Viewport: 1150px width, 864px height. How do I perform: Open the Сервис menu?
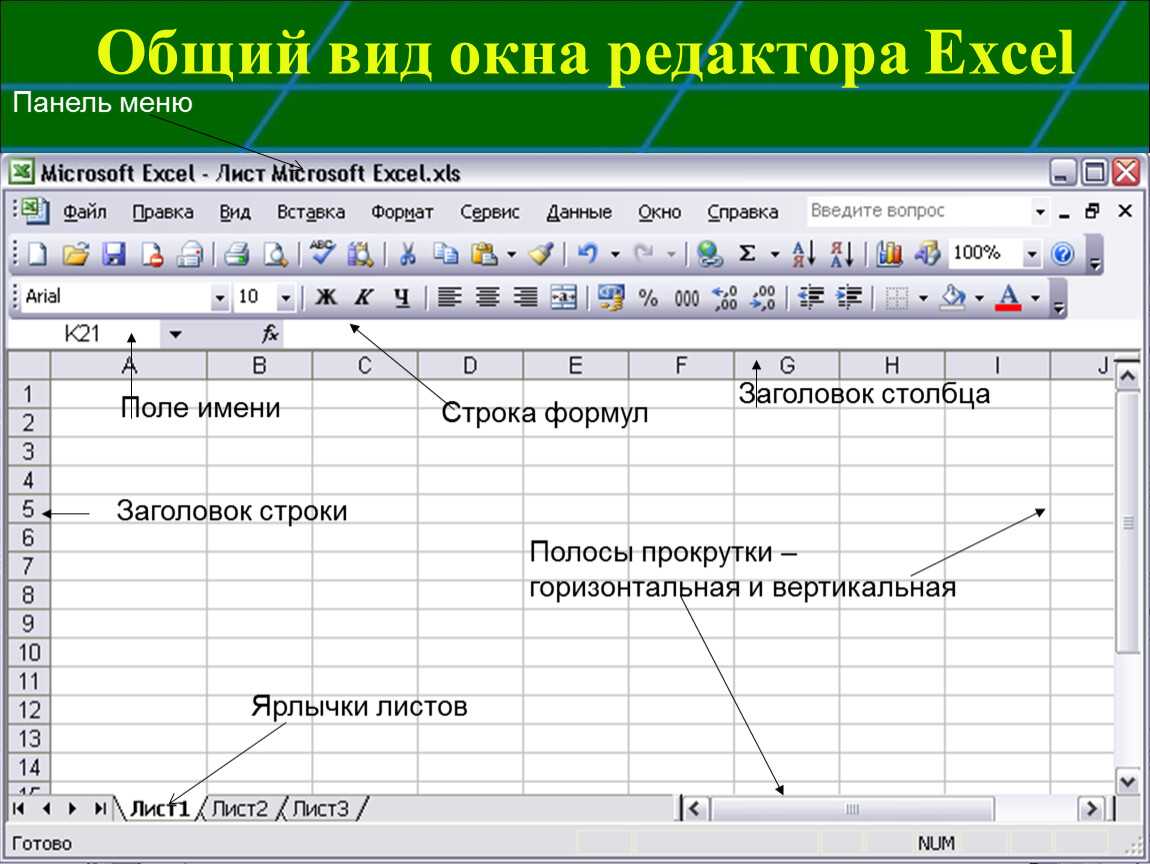[490, 212]
